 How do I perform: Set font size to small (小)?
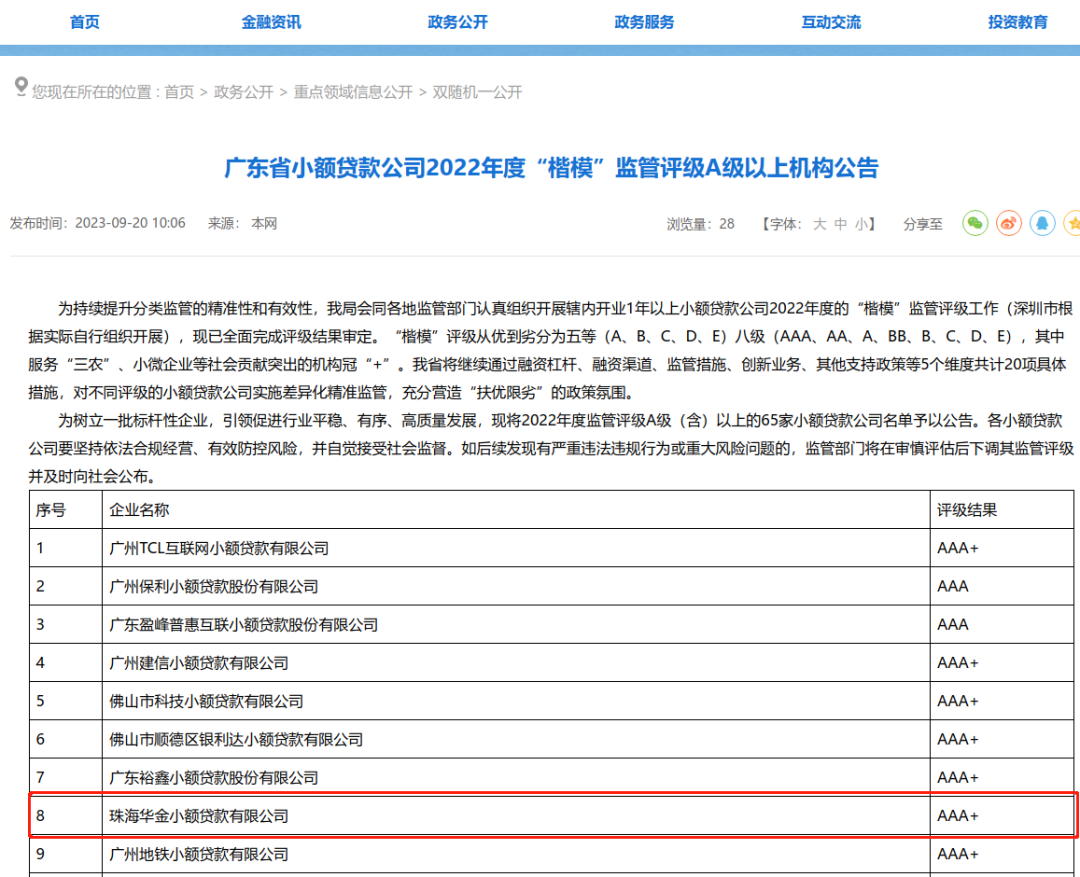point(862,224)
